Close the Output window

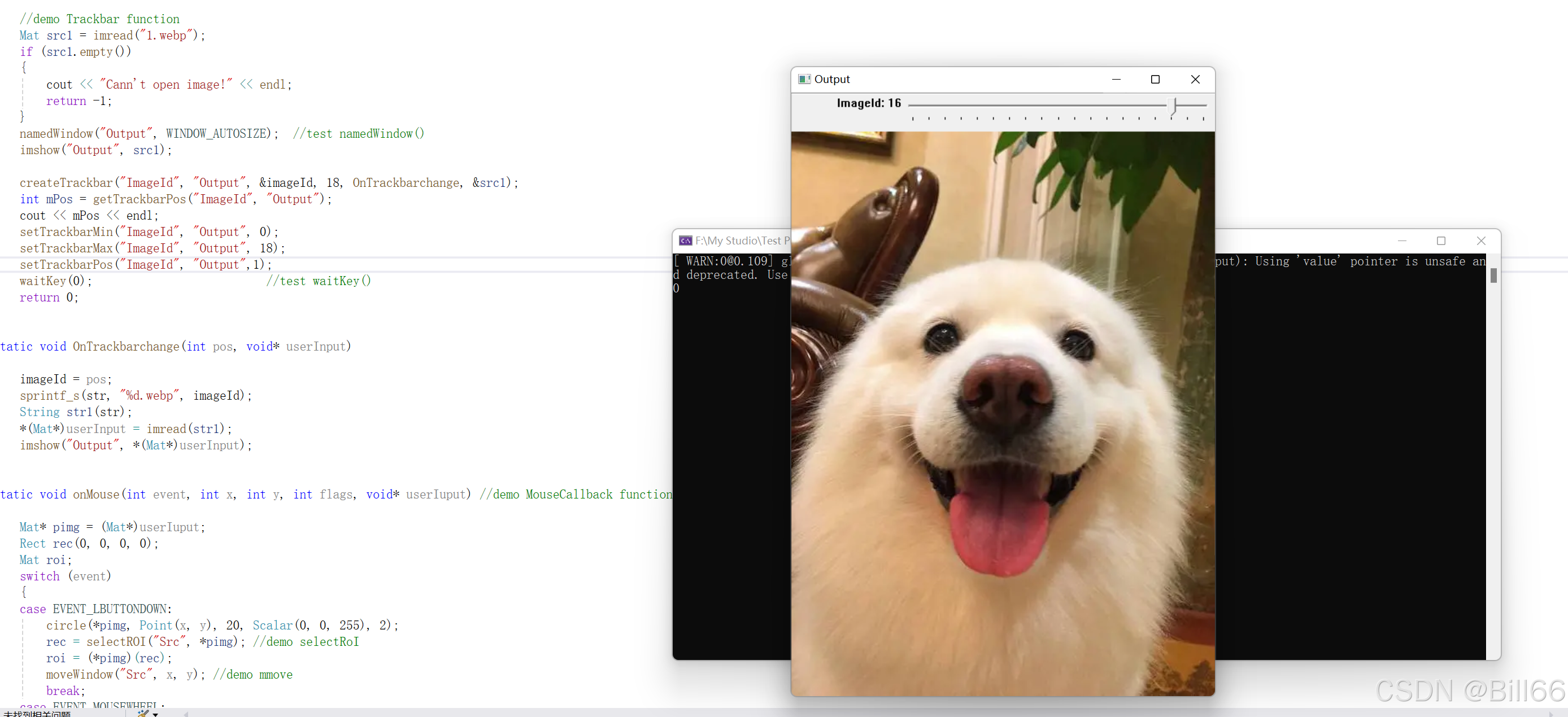click(1195, 79)
